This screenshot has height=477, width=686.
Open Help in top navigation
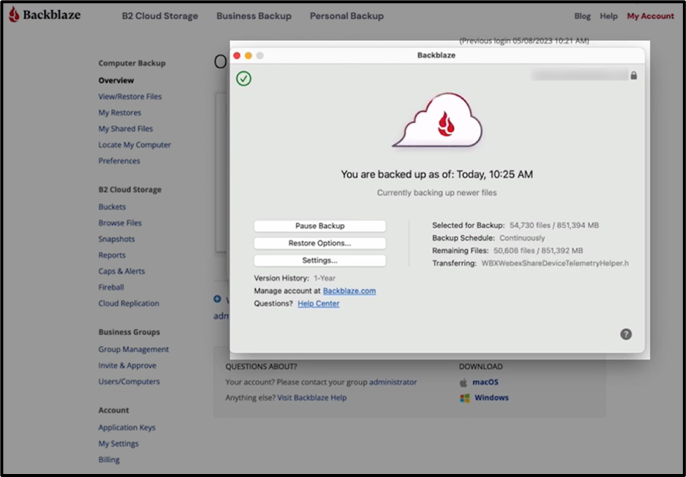coord(609,16)
